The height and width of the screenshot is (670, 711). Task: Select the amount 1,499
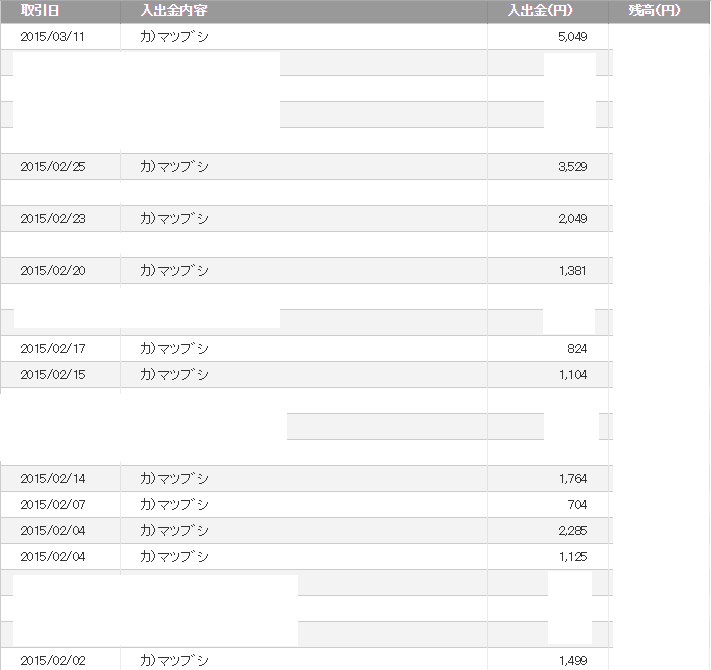[x=573, y=660]
